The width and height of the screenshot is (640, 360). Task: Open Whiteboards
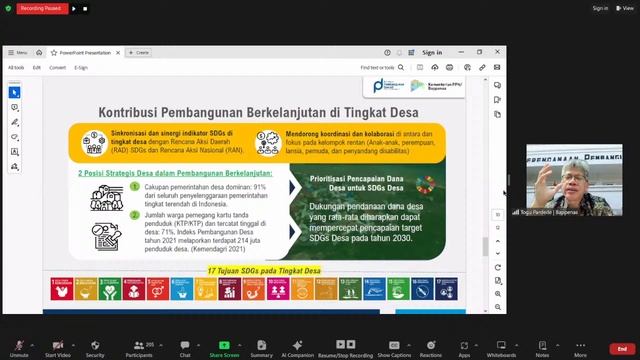[x=501, y=349]
